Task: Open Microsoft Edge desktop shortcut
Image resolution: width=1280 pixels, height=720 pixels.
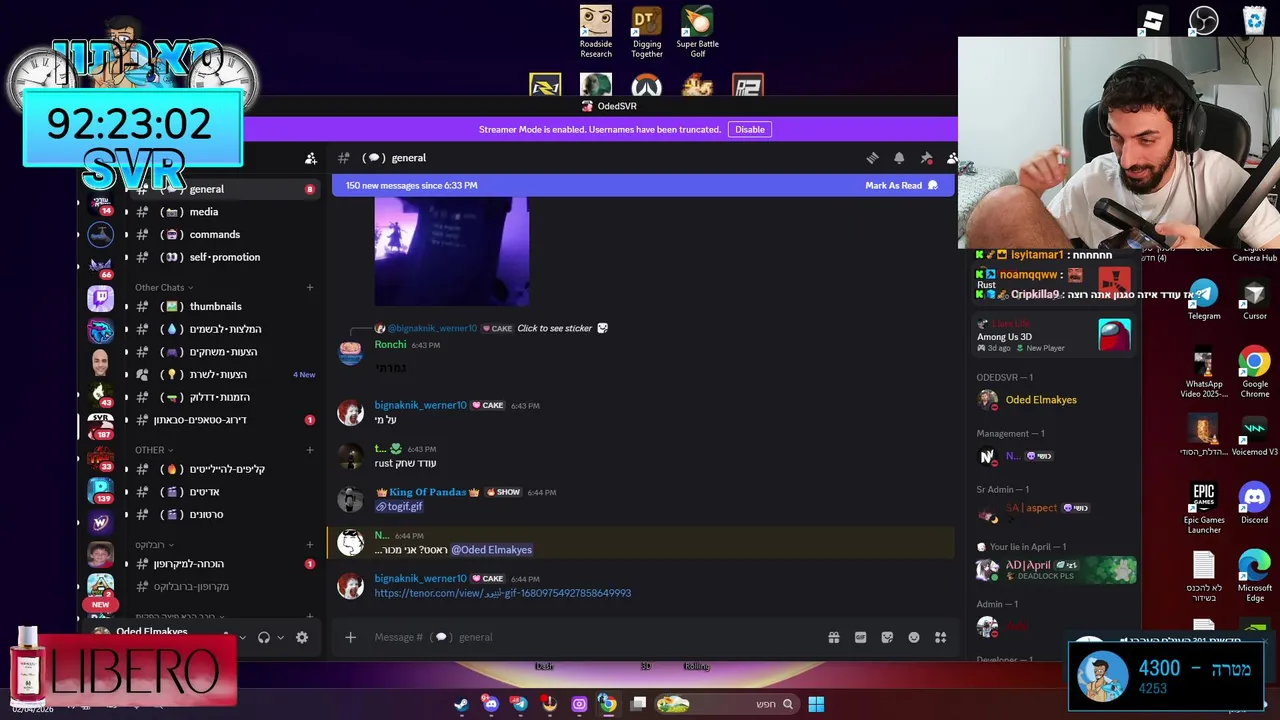Action: click(x=1254, y=576)
